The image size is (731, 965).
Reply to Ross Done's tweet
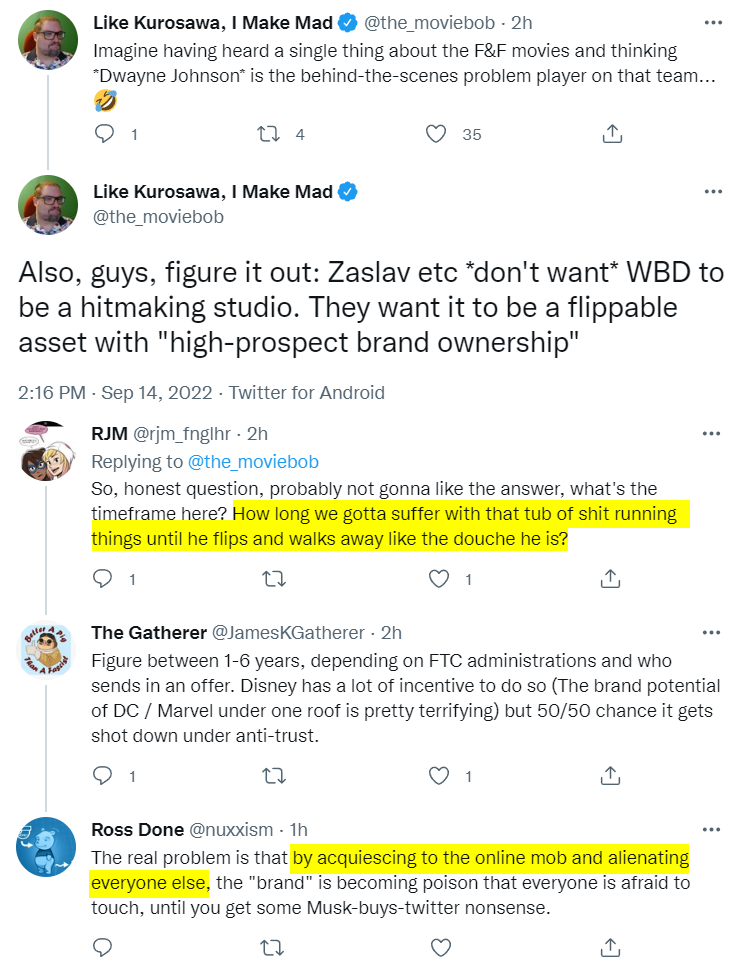(x=104, y=946)
